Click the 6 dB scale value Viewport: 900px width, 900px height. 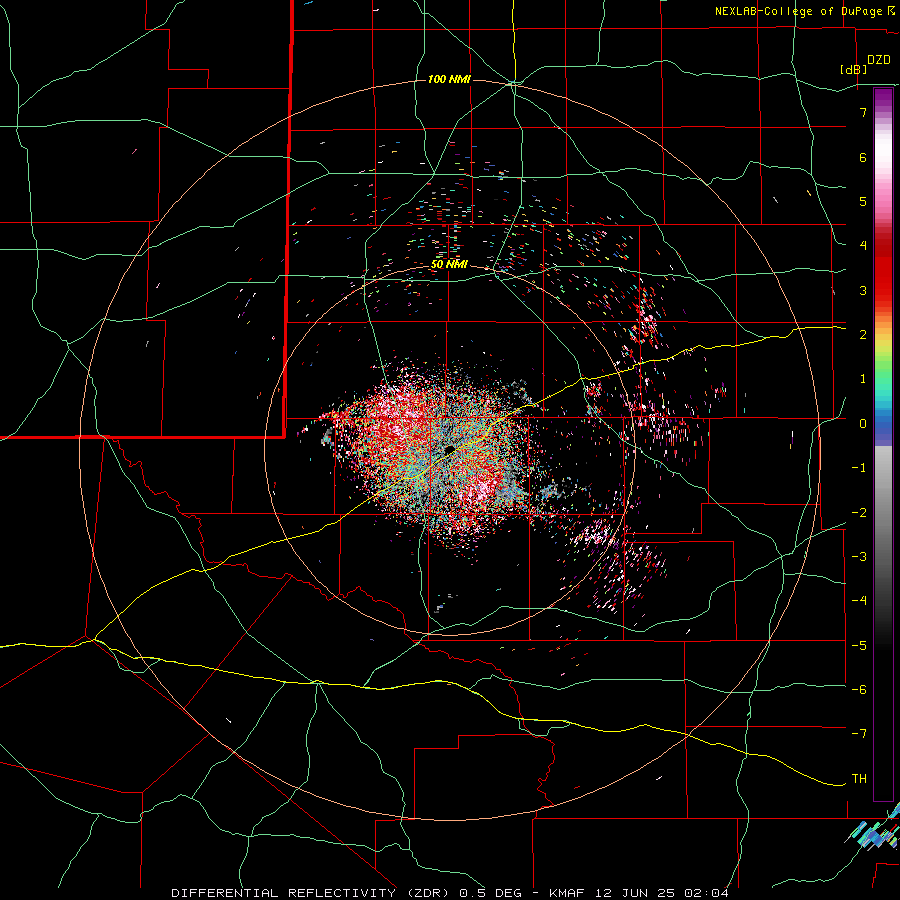tap(863, 157)
